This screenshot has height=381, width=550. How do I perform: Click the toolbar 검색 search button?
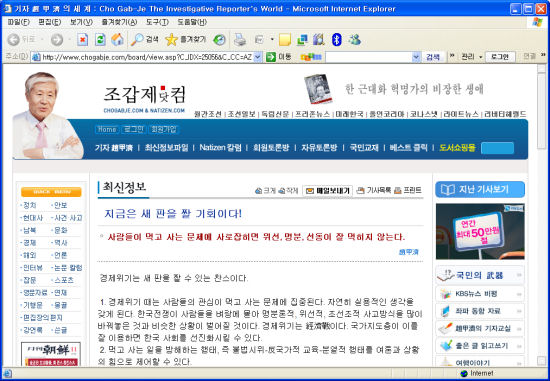point(433,57)
